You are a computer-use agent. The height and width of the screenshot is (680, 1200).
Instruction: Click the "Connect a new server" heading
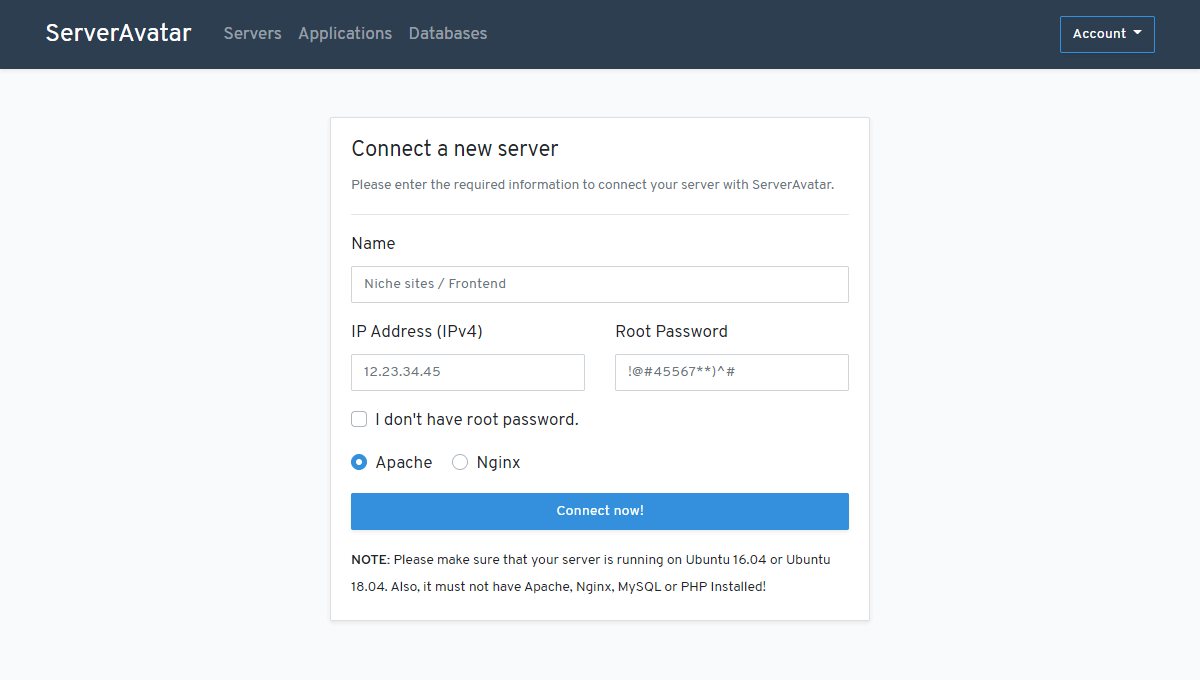click(x=455, y=149)
